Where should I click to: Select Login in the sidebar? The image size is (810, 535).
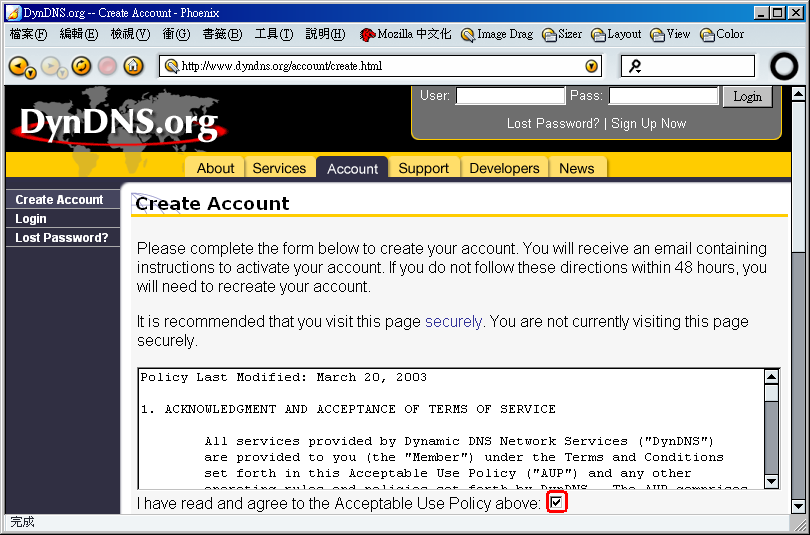coord(63,218)
